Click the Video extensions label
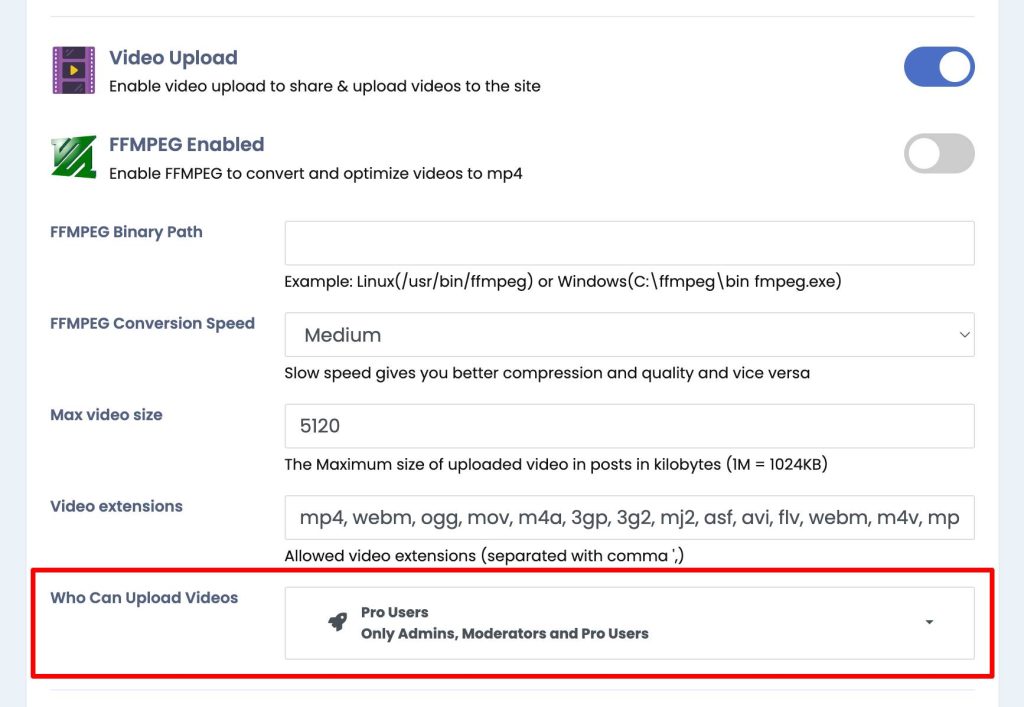This screenshot has width=1024, height=707. 116,506
